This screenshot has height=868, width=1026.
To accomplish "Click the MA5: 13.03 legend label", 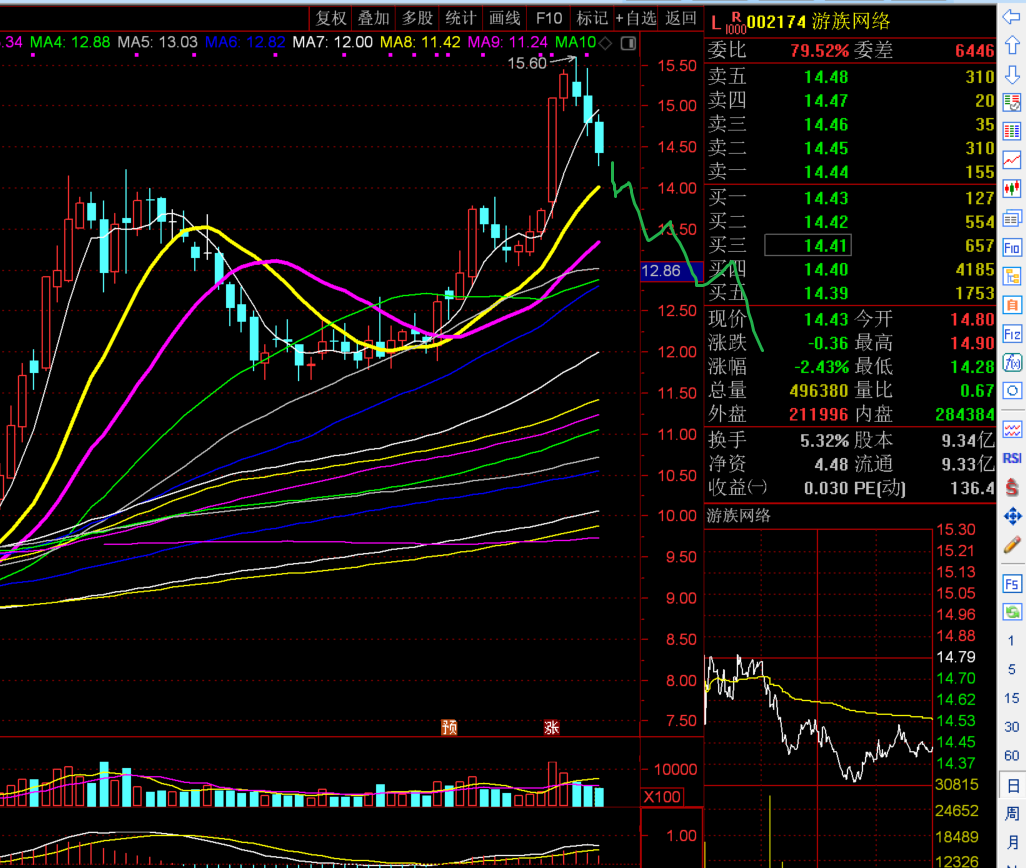I will [x=158, y=43].
